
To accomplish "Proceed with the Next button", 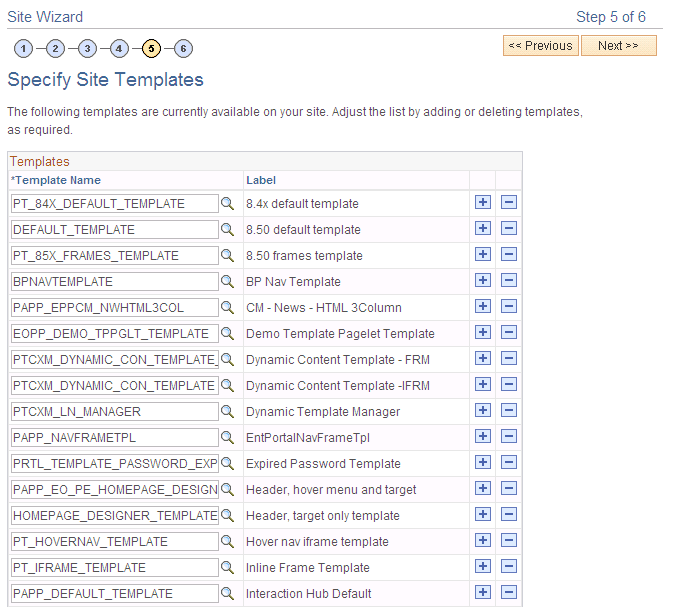I will point(619,45).
